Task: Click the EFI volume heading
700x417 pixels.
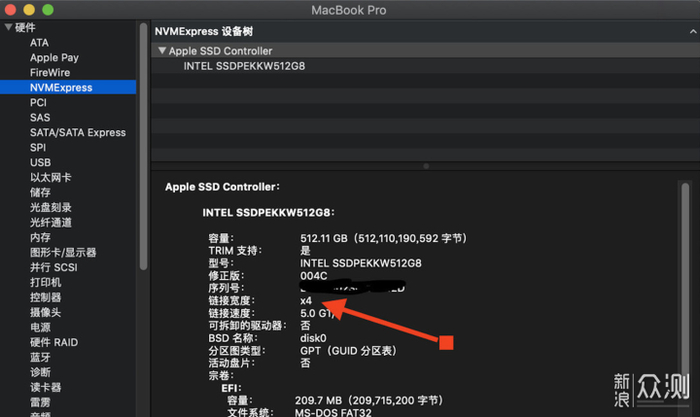Action: (x=231, y=388)
